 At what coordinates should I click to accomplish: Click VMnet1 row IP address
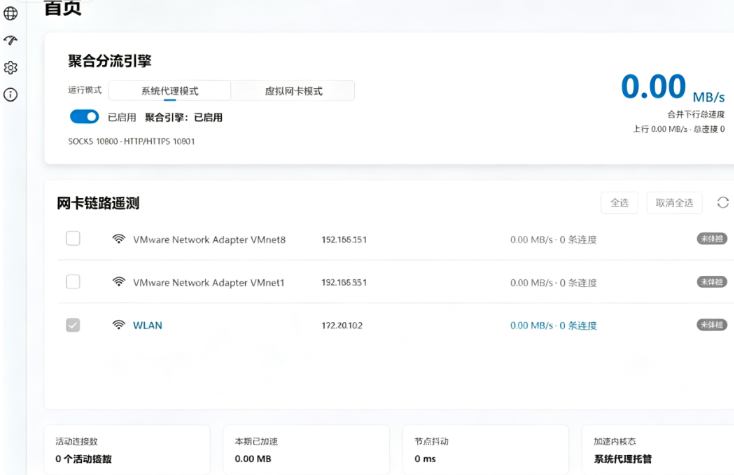pos(344,283)
